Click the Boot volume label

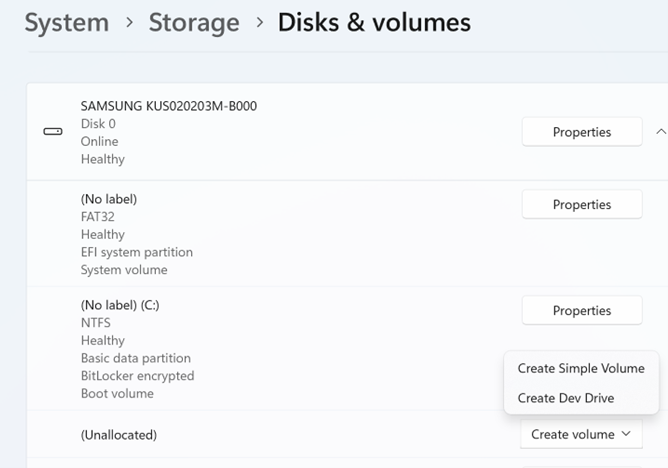(117, 394)
